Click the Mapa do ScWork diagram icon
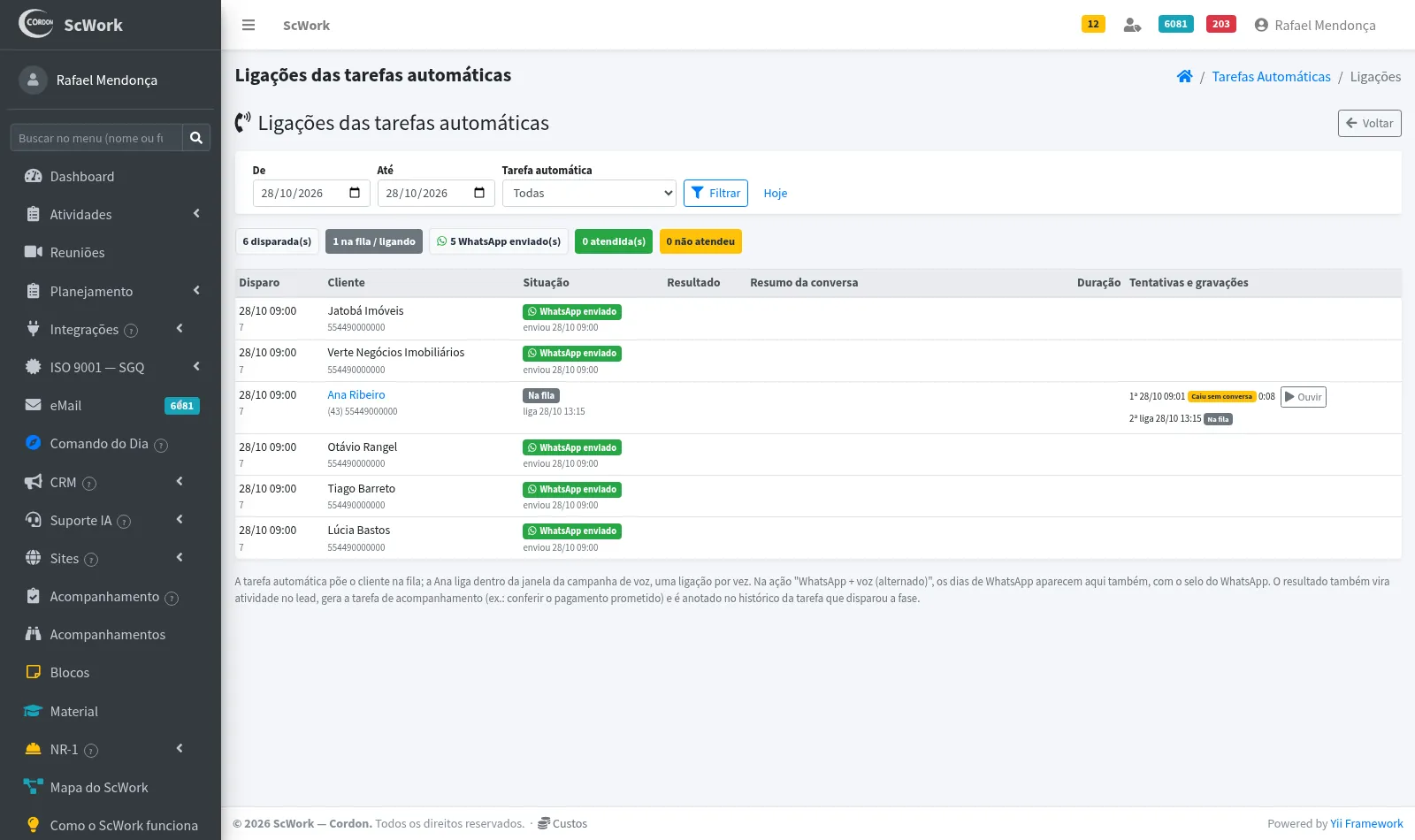Viewport: 1415px width, 840px height. [33, 787]
